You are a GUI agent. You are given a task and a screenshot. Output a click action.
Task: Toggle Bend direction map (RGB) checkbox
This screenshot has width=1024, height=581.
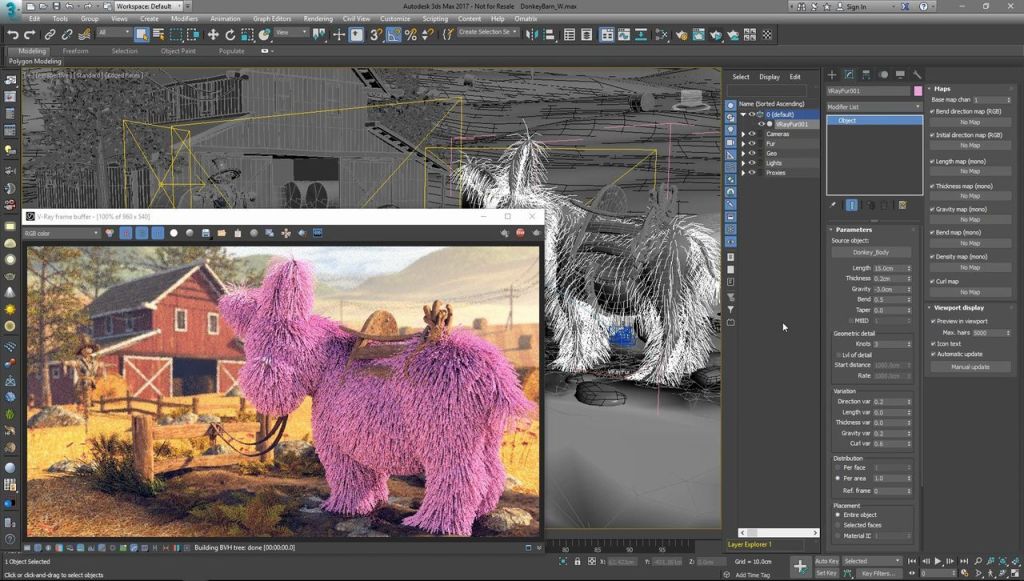(933, 112)
